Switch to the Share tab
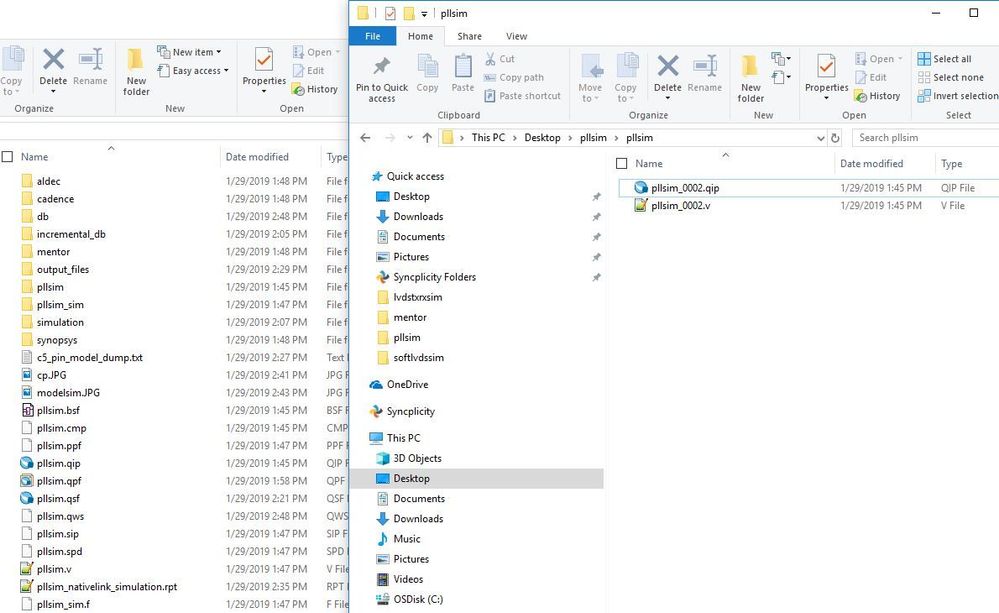The image size is (999, 613). (470, 36)
